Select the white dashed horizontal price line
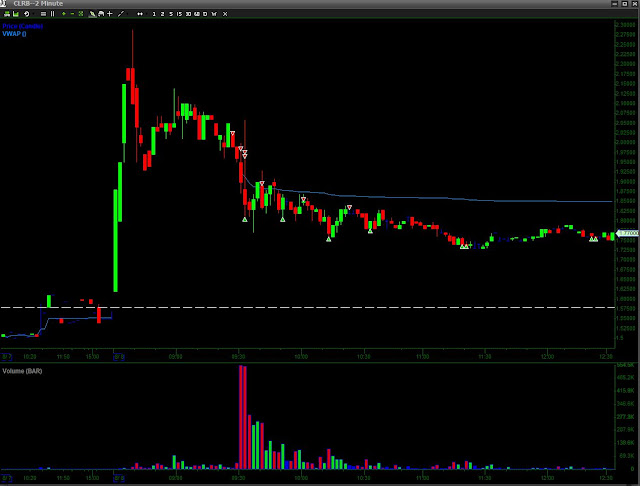 307,307
